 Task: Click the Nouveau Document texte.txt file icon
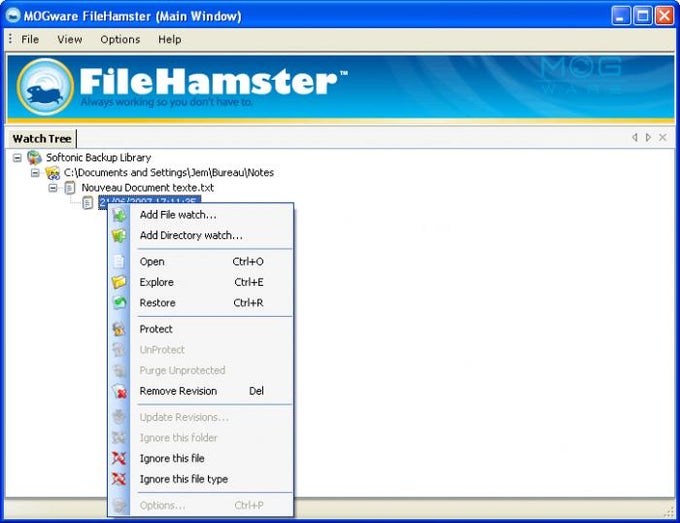[70, 188]
